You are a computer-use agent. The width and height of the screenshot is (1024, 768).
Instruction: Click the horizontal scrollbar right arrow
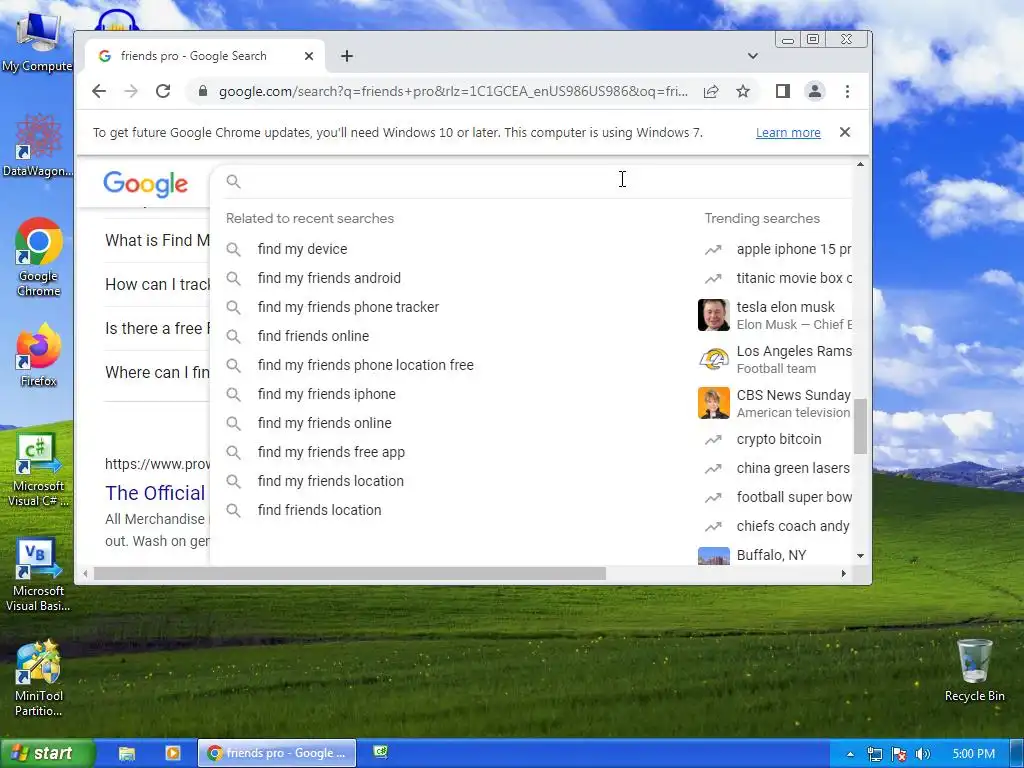pos(843,573)
